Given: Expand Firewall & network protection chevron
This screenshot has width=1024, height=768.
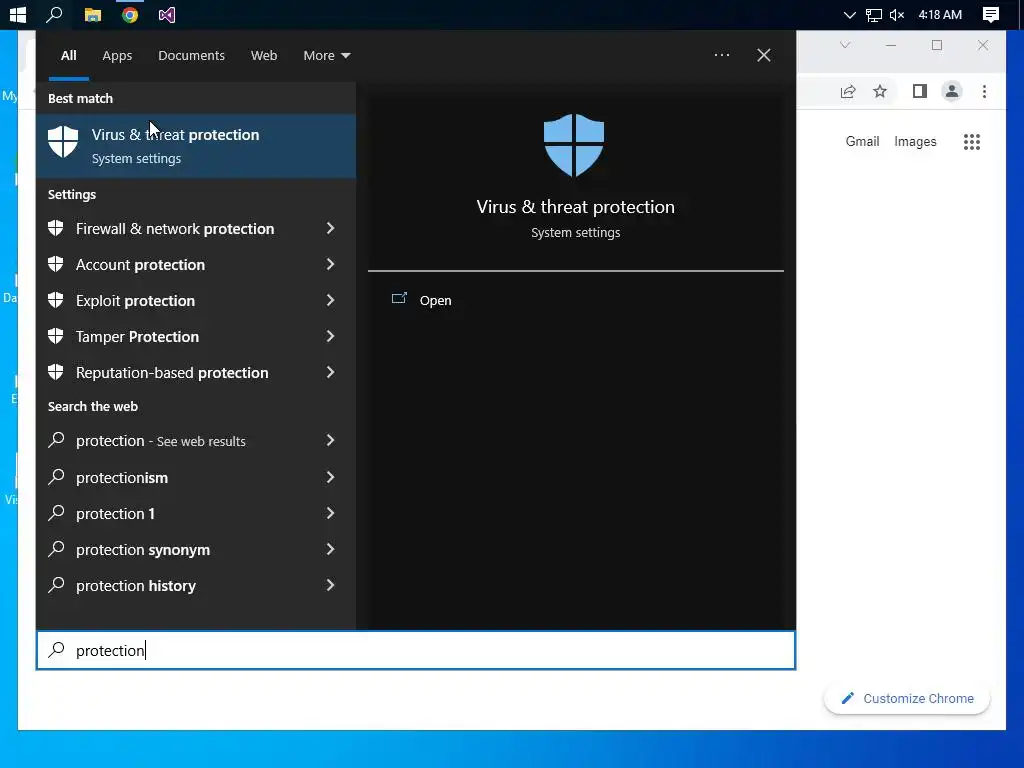Looking at the screenshot, I should click(330, 228).
